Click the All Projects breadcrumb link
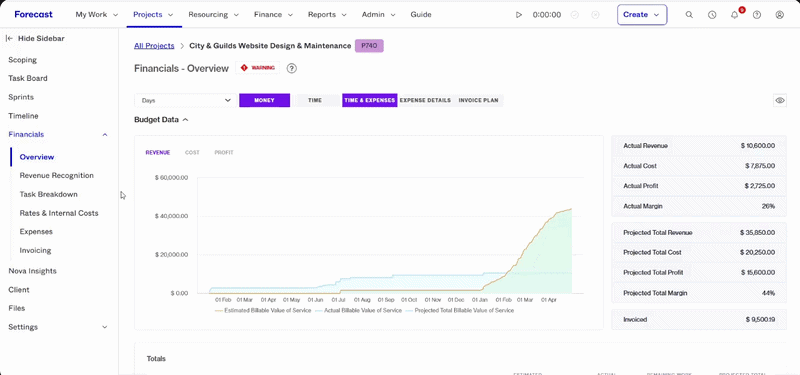This screenshot has height=375, width=800. point(154,46)
